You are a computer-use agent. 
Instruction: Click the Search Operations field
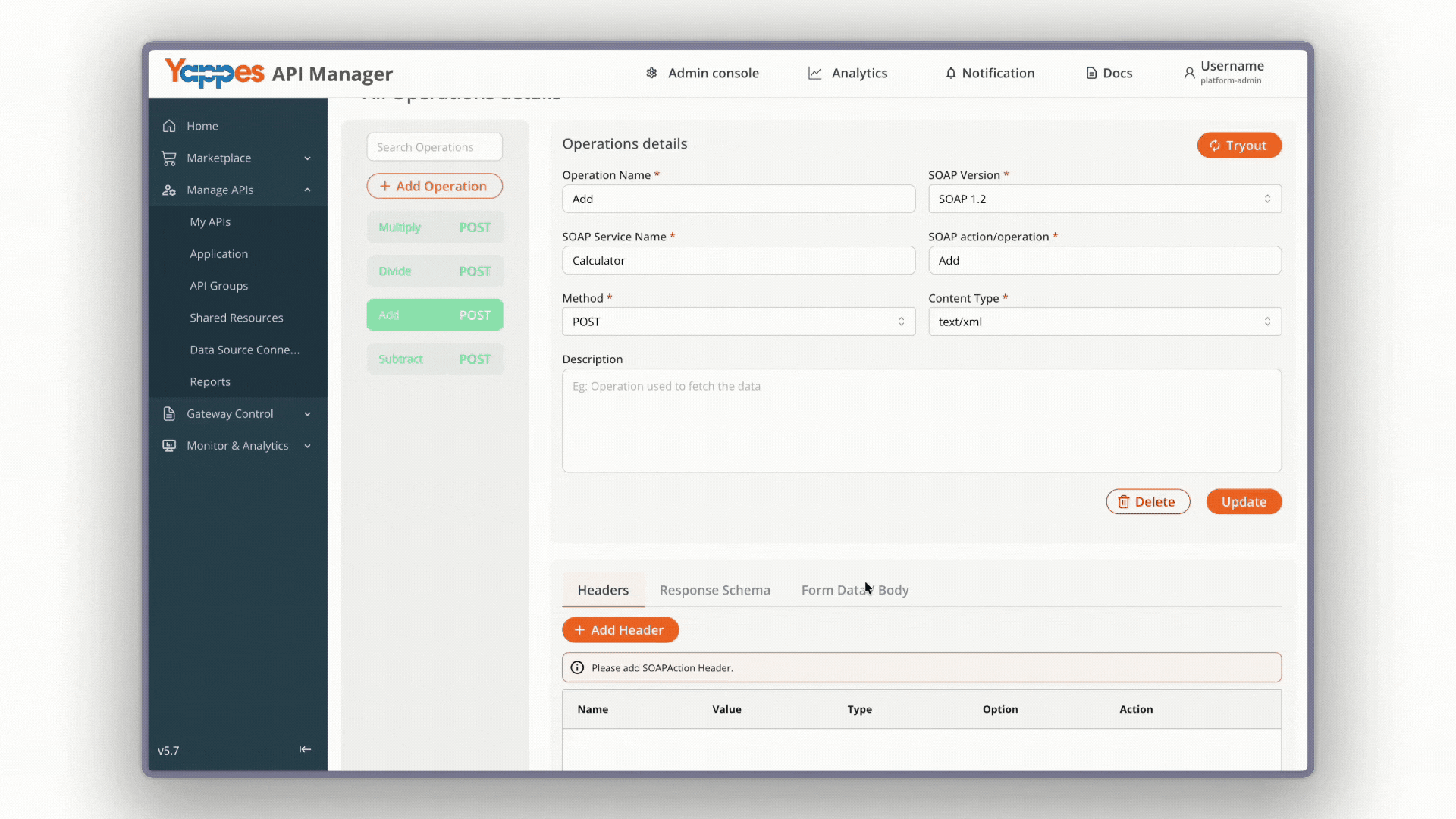pyautogui.click(x=435, y=147)
